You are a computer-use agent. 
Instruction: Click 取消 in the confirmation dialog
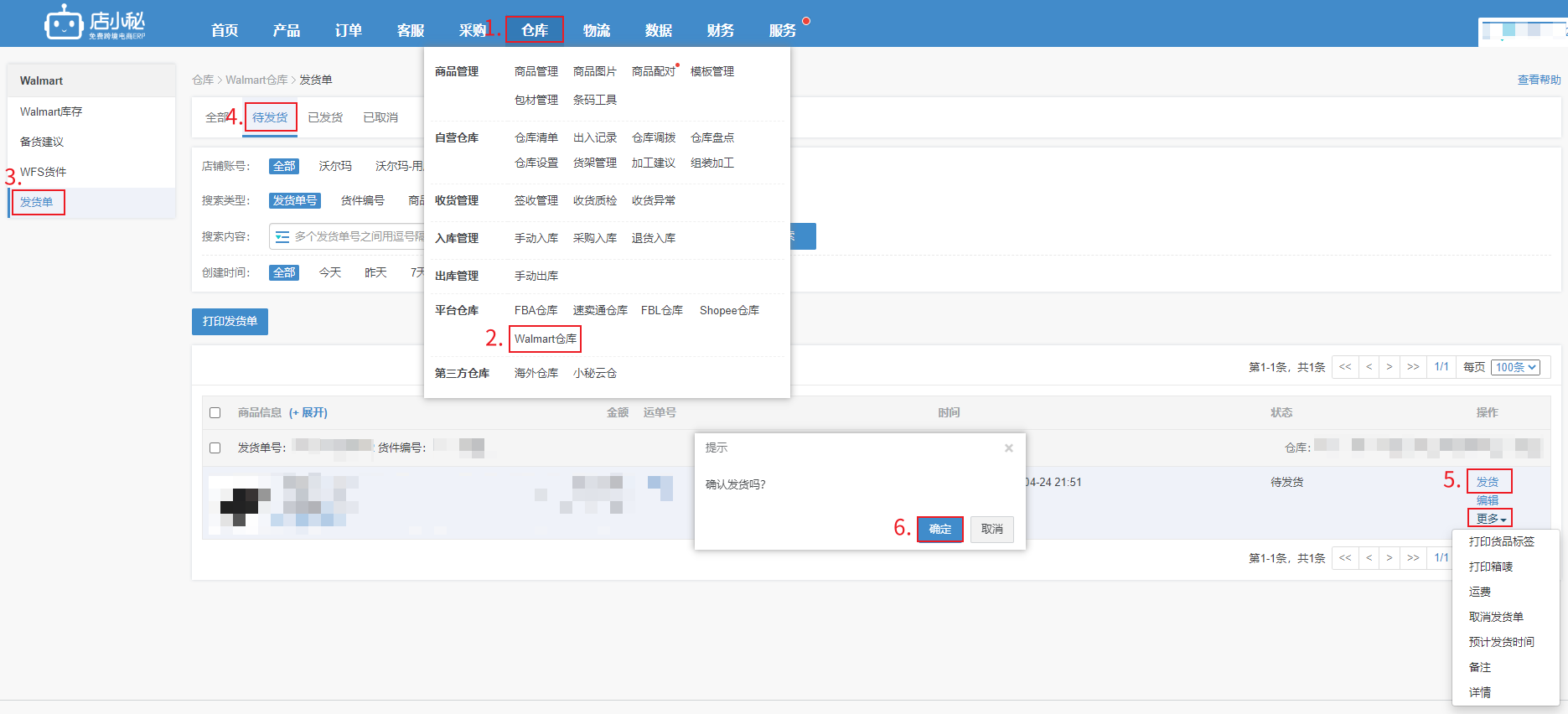coord(992,530)
